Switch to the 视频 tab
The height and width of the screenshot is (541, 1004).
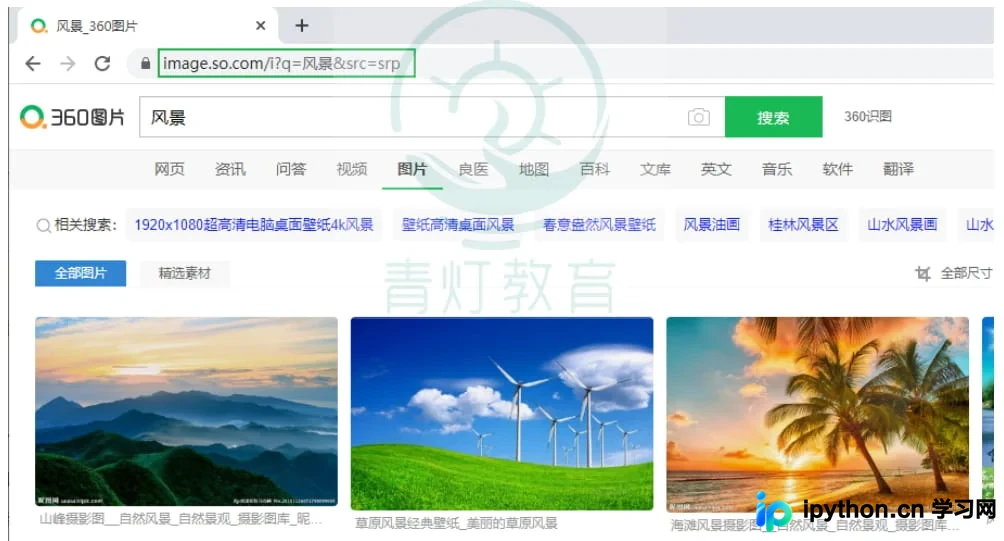click(x=352, y=169)
